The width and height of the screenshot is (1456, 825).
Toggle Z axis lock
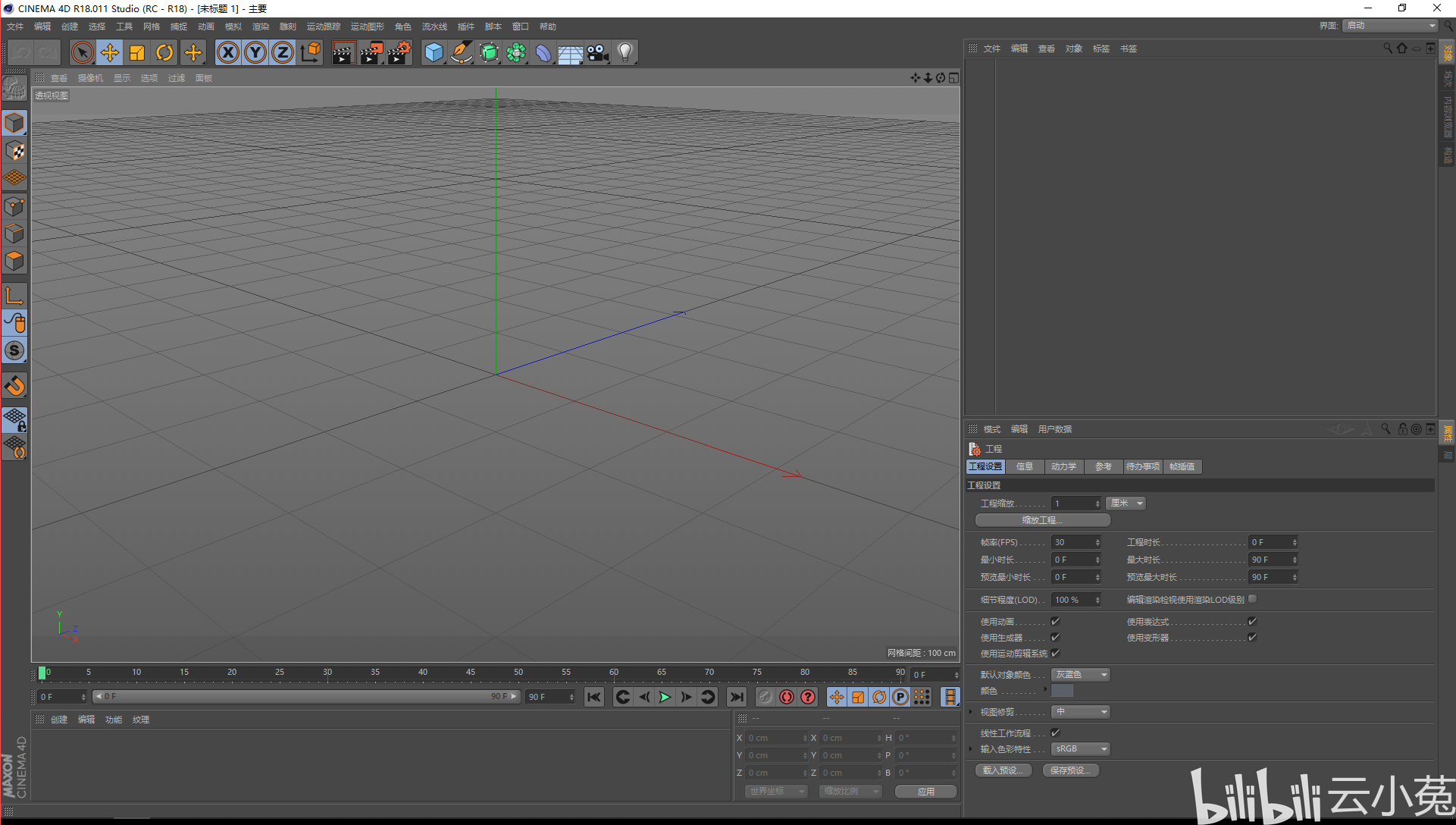[x=283, y=52]
